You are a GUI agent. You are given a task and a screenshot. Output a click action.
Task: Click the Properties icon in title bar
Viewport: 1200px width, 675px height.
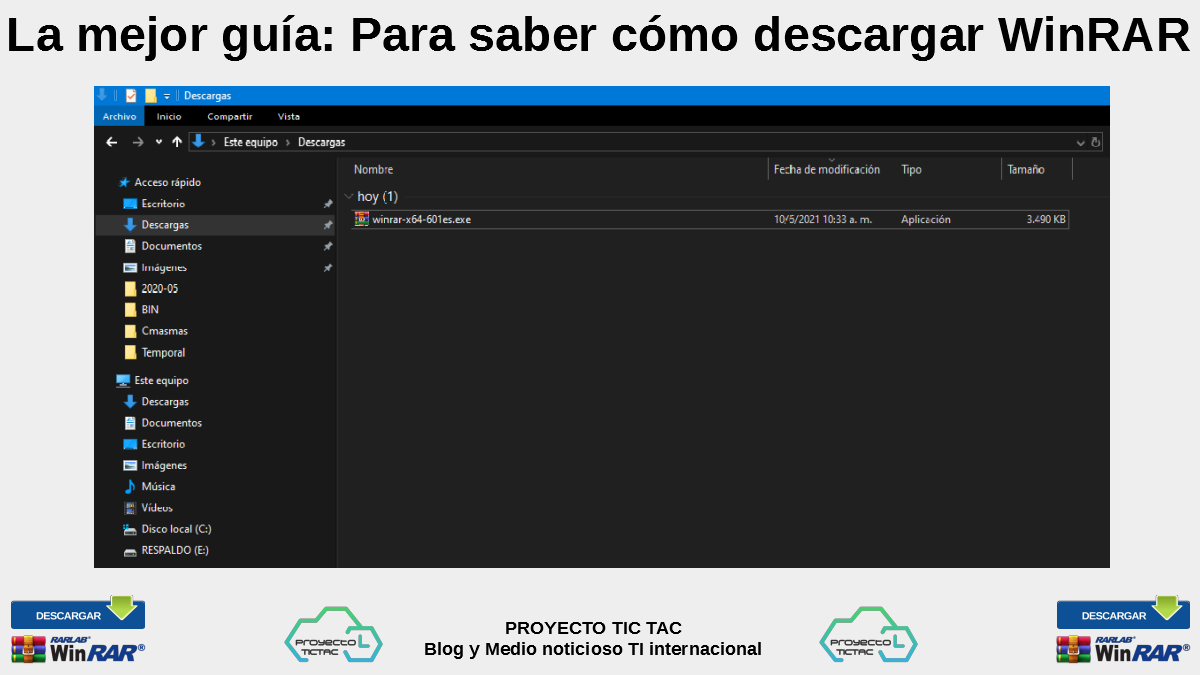tap(131, 96)
